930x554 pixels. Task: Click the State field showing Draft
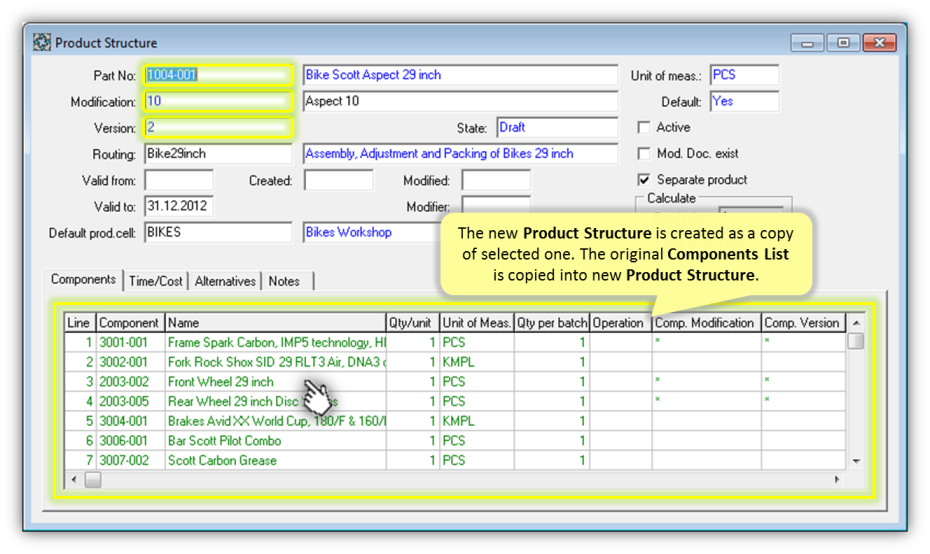[557, 128]
